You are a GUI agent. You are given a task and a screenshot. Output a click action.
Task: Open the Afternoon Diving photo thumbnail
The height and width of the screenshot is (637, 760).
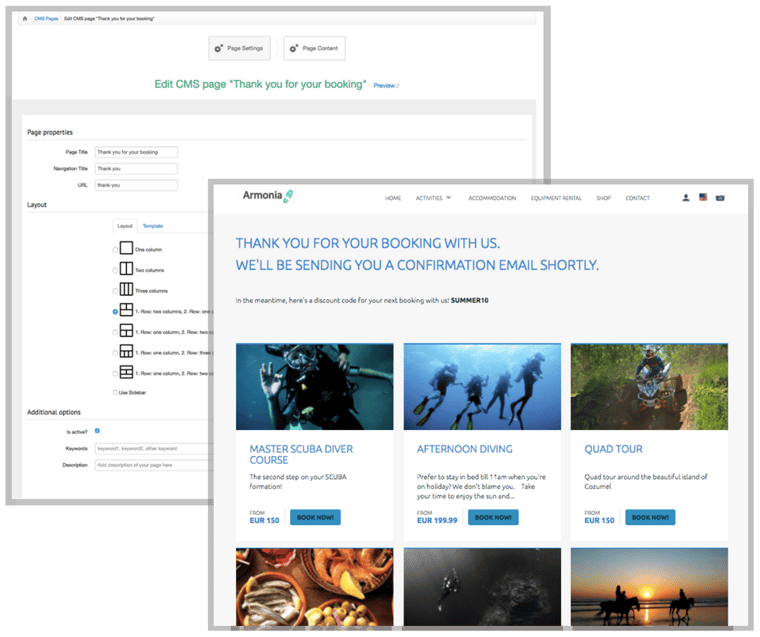[482, 387]
